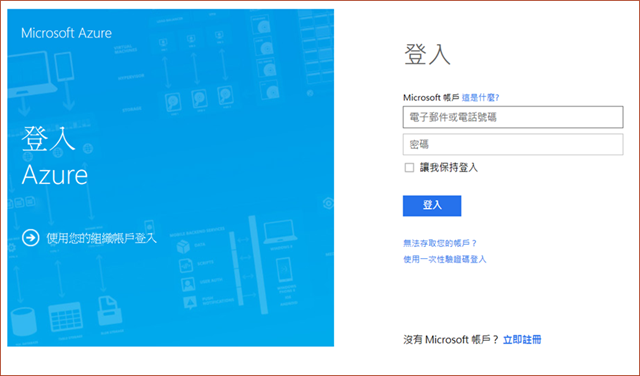Image resolution: width=640 pixels, height=376 pixels.
Task: Click the Microsoft Azure logo text
Action: [66, 33]
